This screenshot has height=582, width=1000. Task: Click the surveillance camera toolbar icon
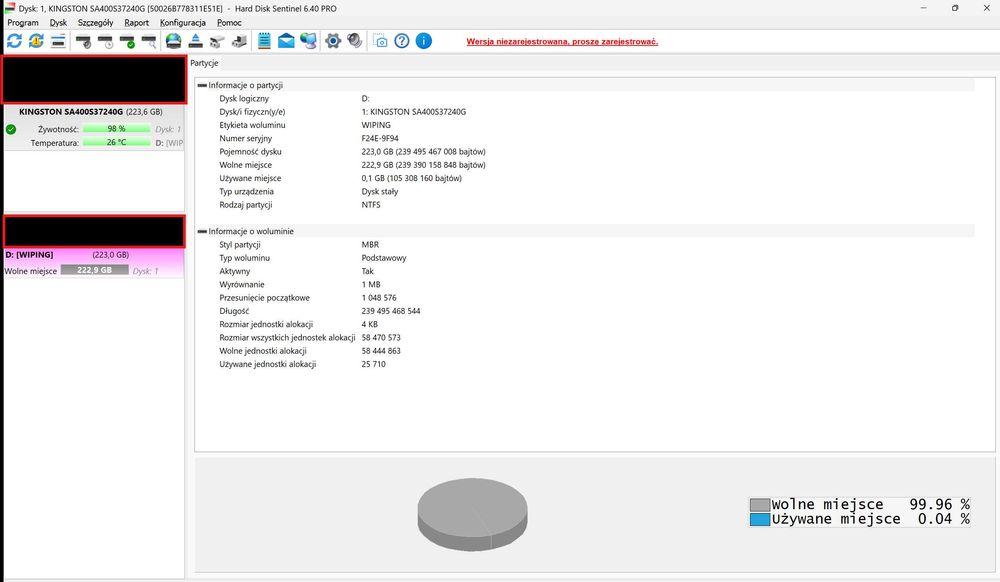click(217, 41)
